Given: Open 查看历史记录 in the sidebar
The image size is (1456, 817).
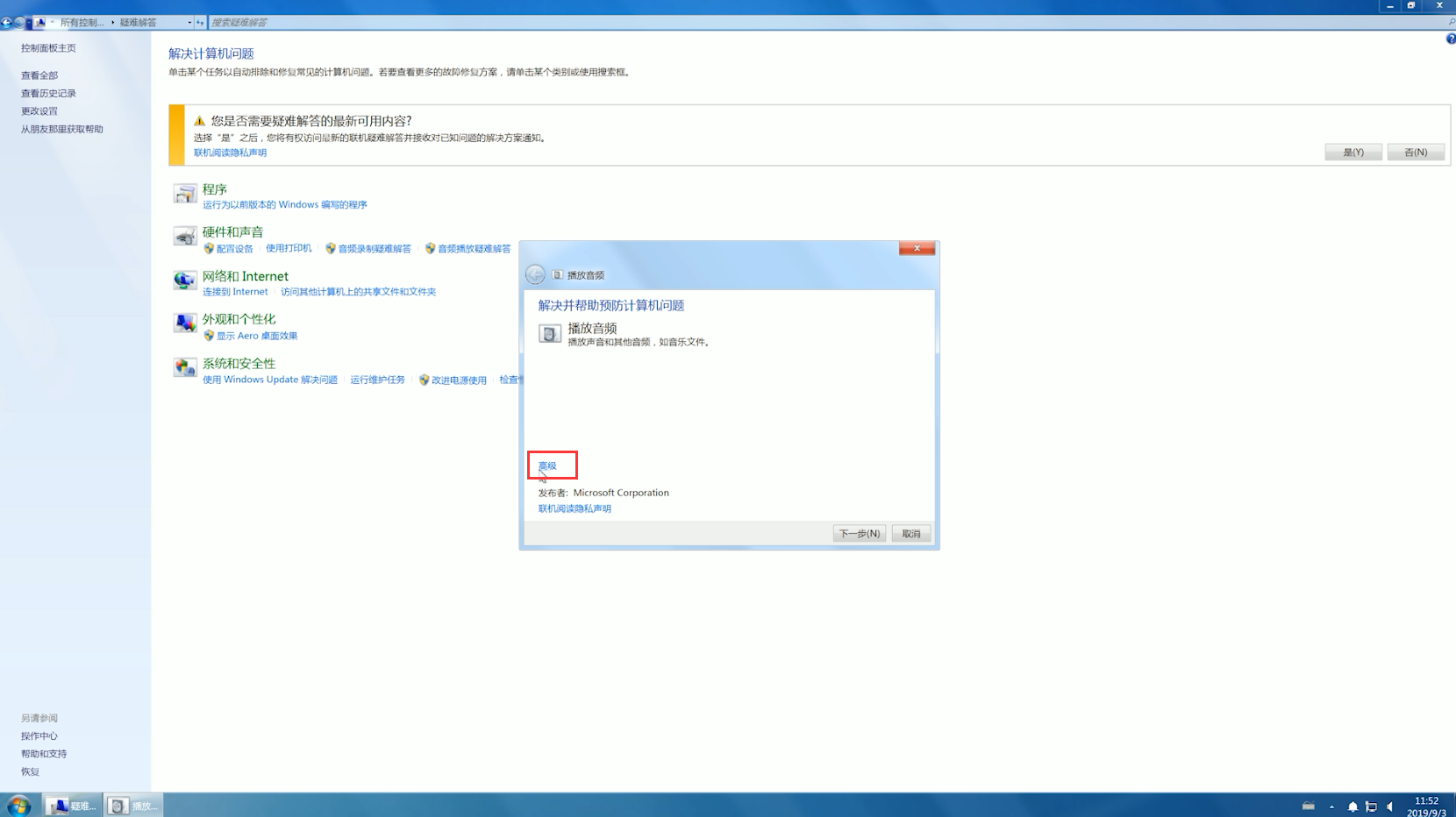Looking at the screenshot, I should pyautogui.click(x=48, y=93).
